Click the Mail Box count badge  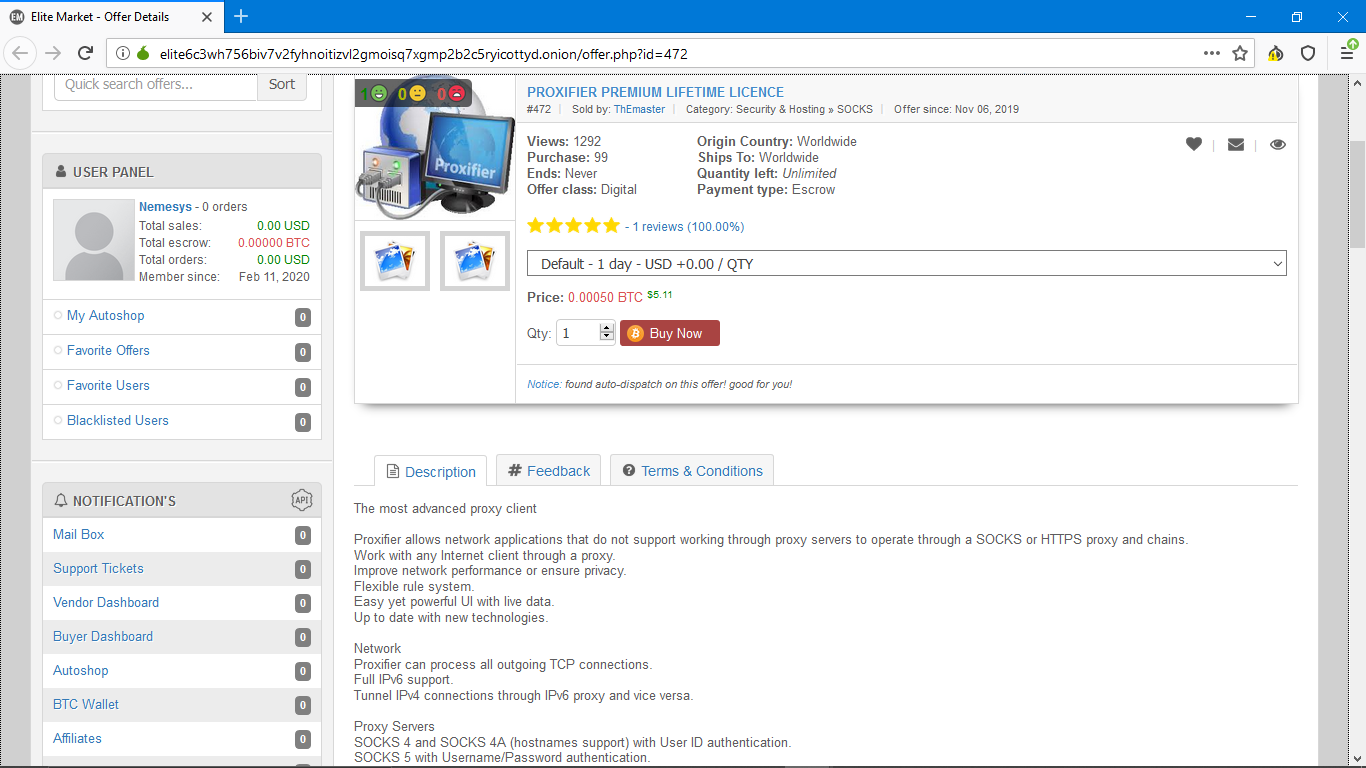pyautogui.click(x=303, y=535)
